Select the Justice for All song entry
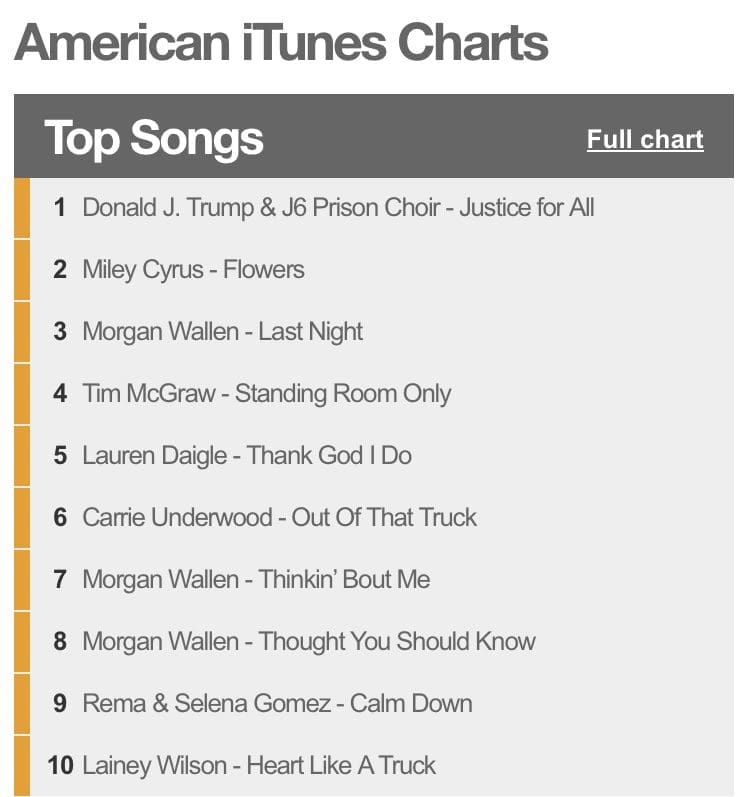Image resolution: width=749 pixels, height=797 pixels. [338, 208]
